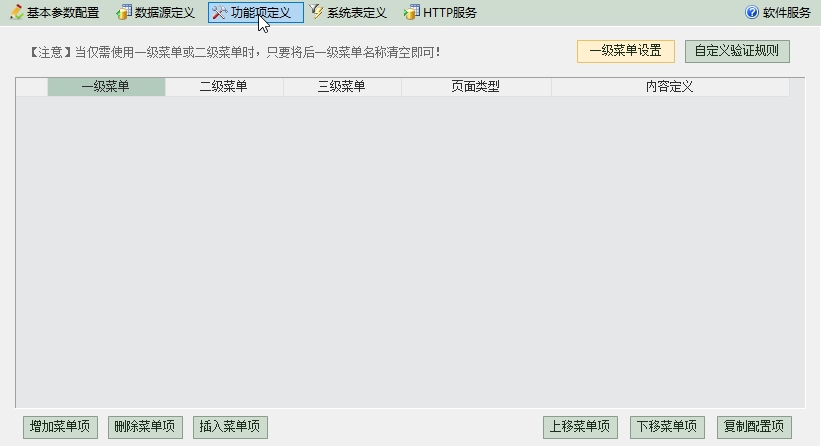Viewport: 821px width, 446px height.
Task: Switch to the 数据源定义 tab
Action: click(x=156, y=13)
